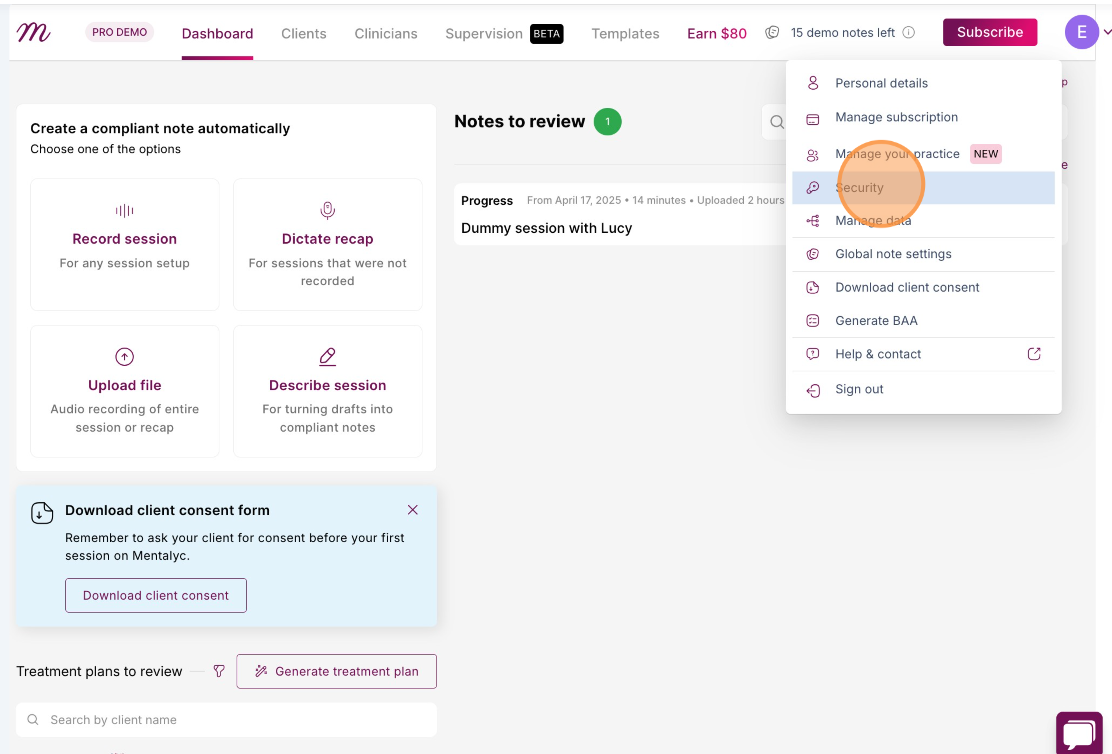Click the Dictate recap microphone icon
This screenshot has height=754, width=1112.
327,211
